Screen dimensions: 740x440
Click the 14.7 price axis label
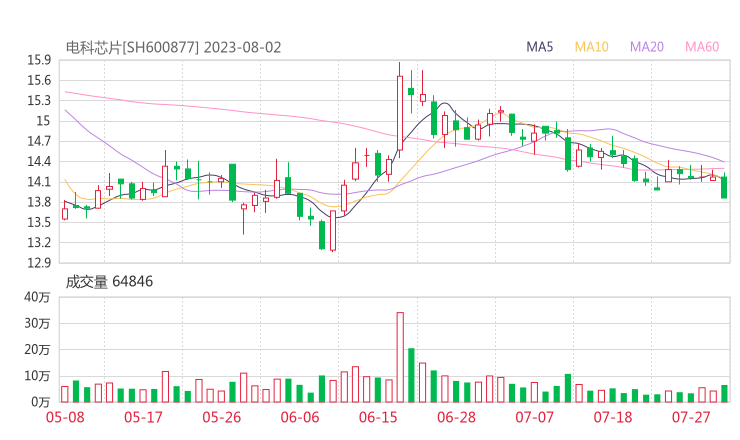coord(39,142)
